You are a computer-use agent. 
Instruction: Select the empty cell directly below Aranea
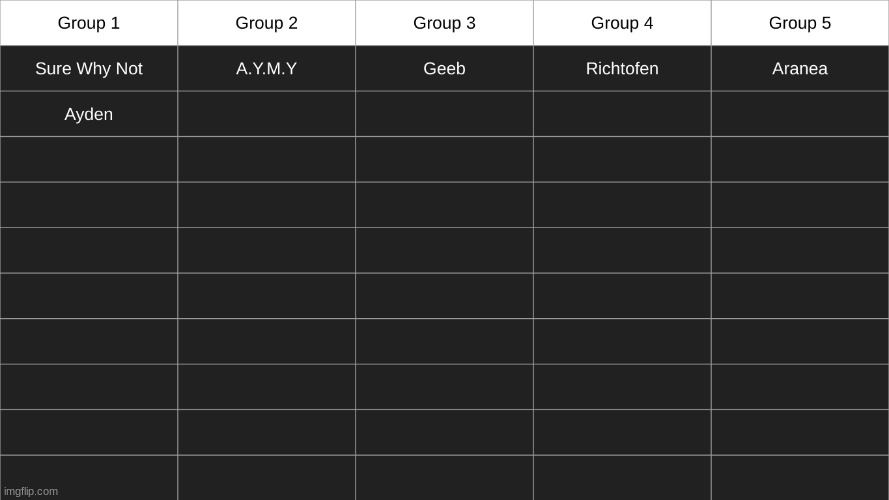pyautogui.click(x=800, y=114)
